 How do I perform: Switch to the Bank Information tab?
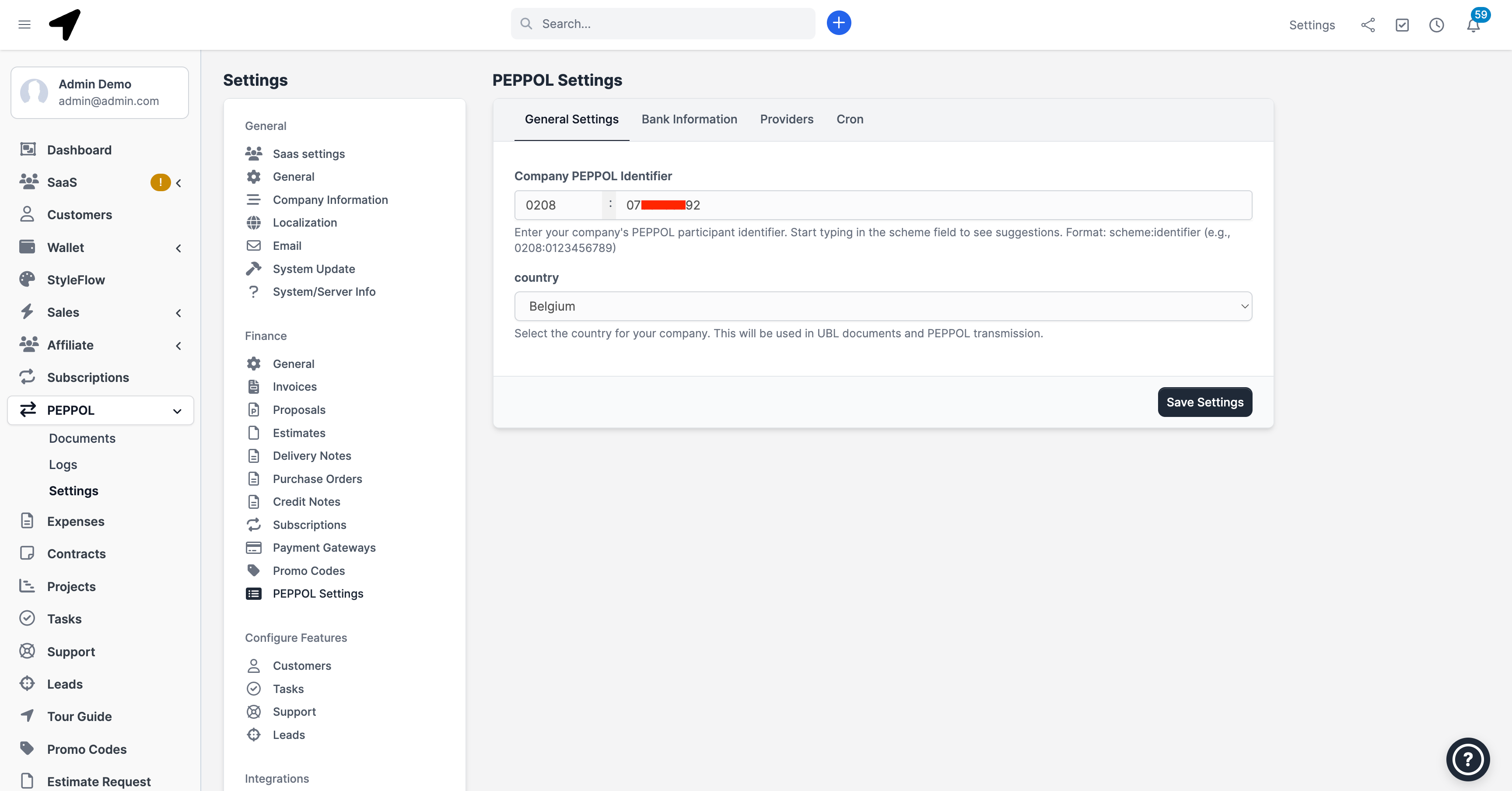[x=689, y=119]
